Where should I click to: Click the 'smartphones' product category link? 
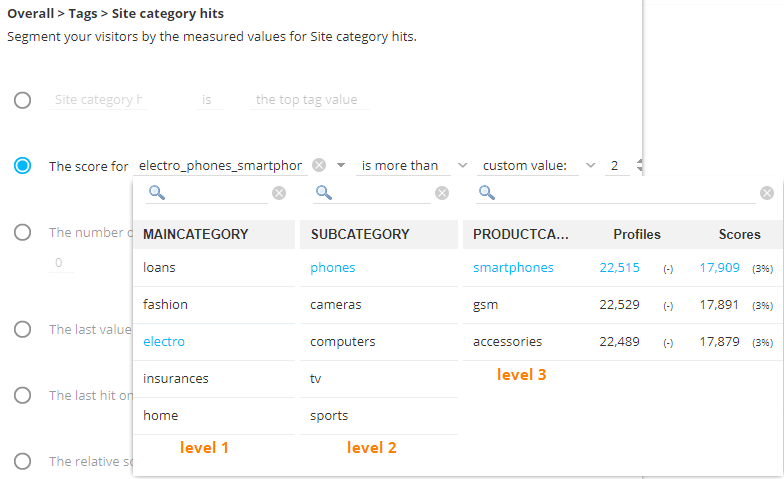pyautogui.click(x=513, y=267)
